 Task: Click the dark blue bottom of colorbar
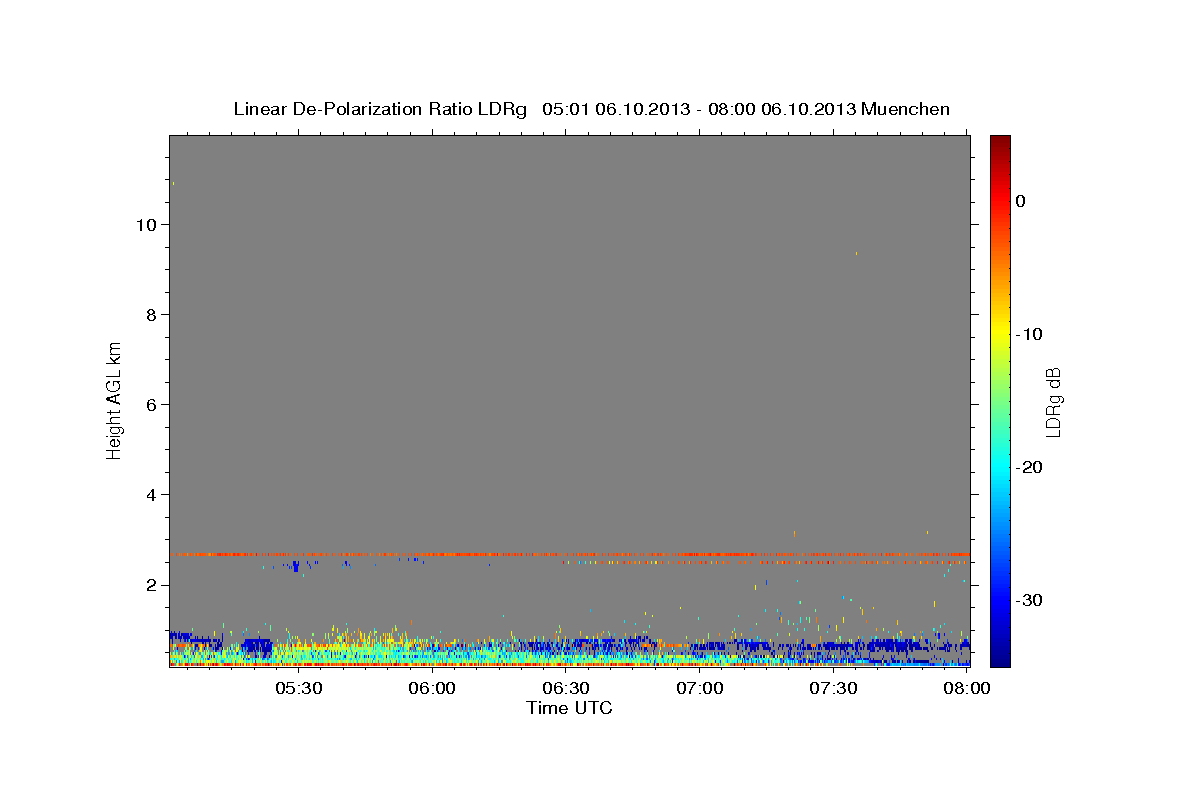[1000, 657]
